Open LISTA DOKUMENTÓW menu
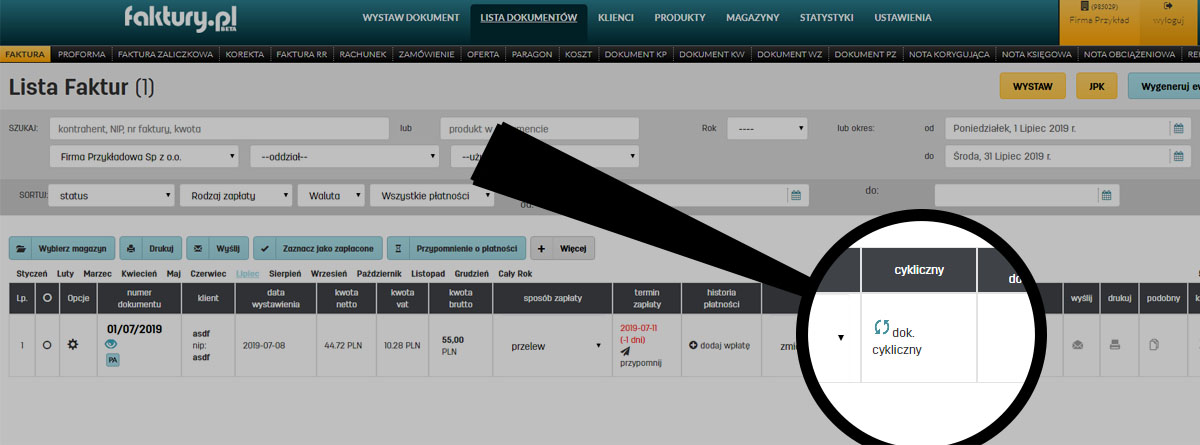 click(529, 18)
